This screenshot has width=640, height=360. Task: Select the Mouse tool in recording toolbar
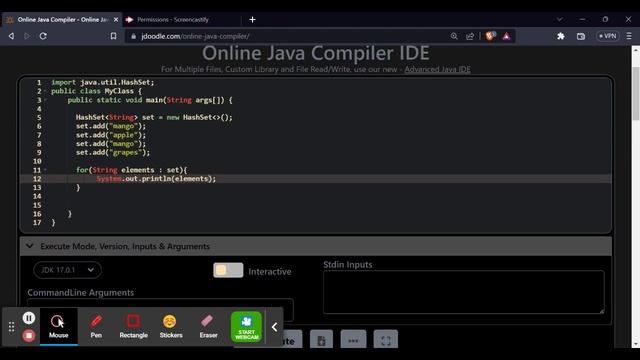point(58,327)
